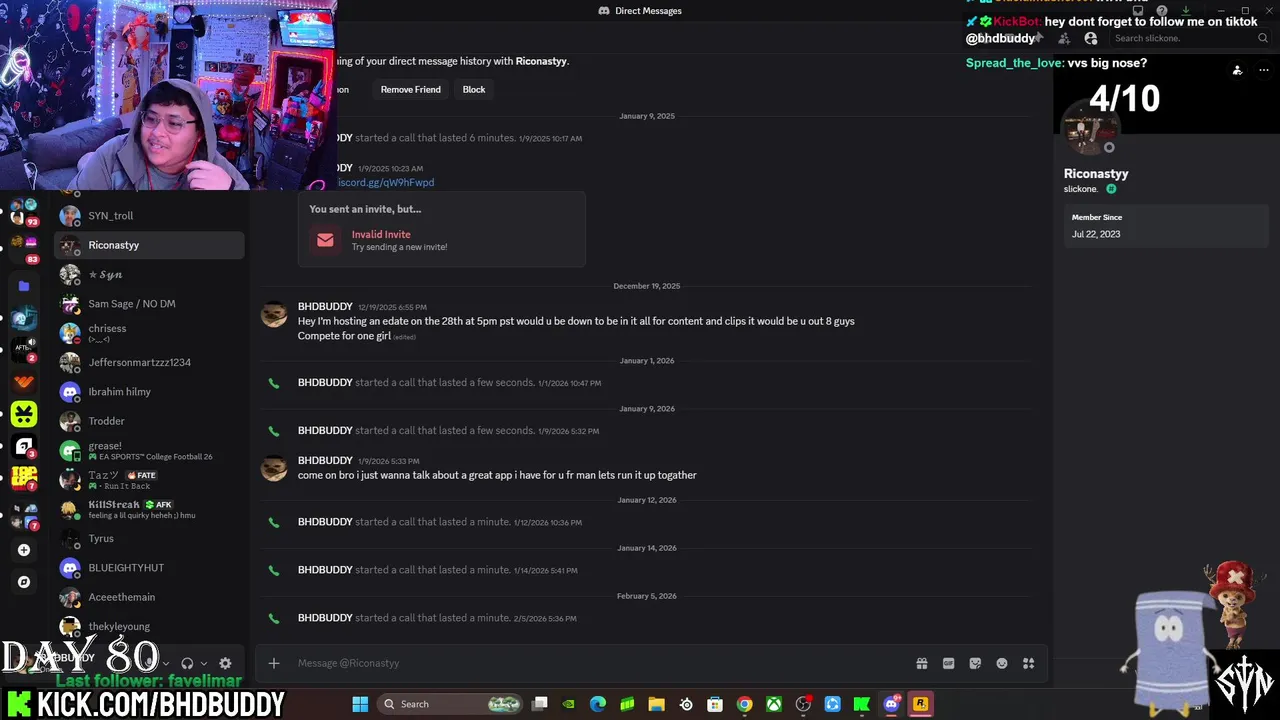The width and height of the screenshot is (1280, 720).
Task: Select Aceeethemain direct message
Action: 149,597
